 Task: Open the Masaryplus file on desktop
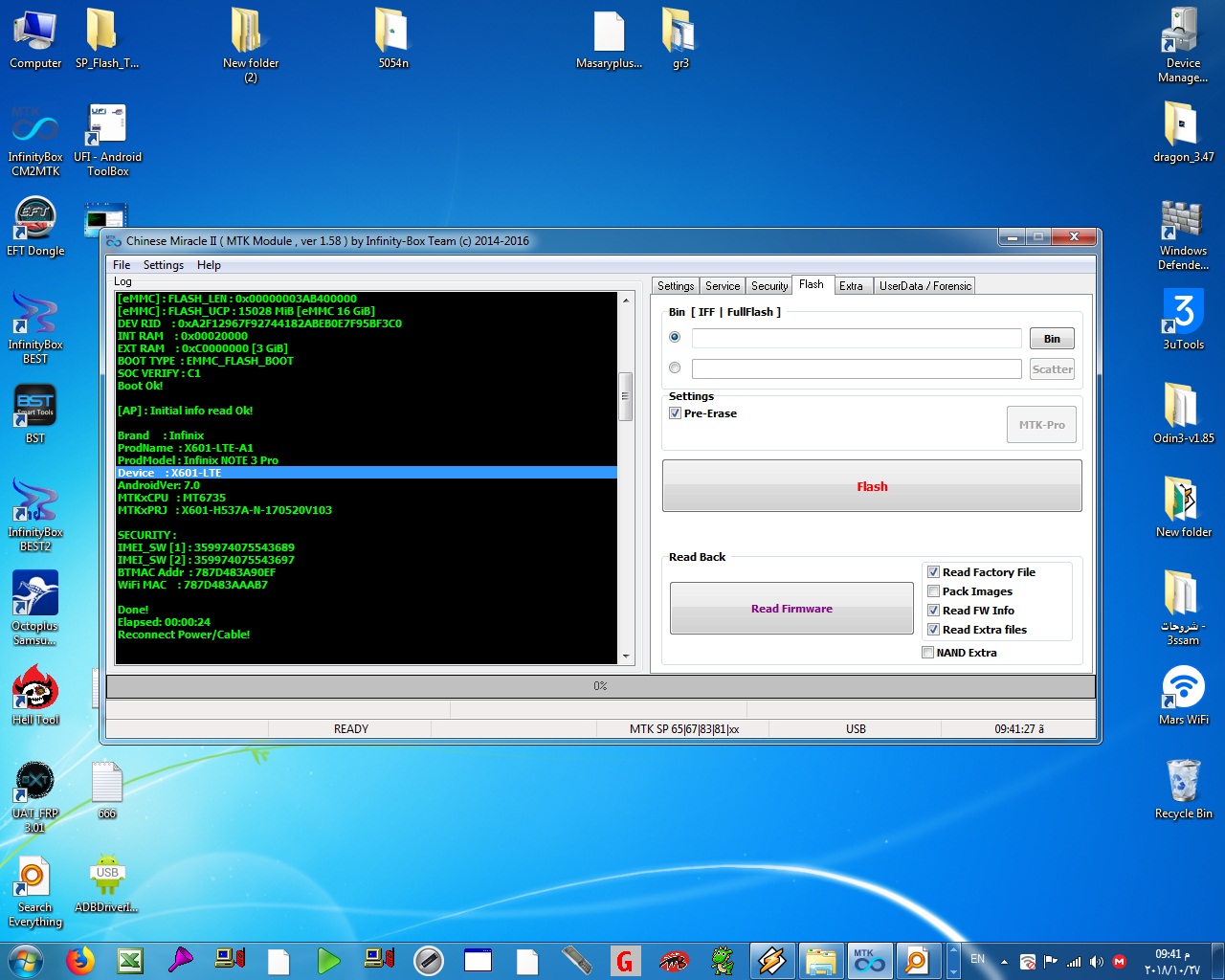click(x=609, y=38)
